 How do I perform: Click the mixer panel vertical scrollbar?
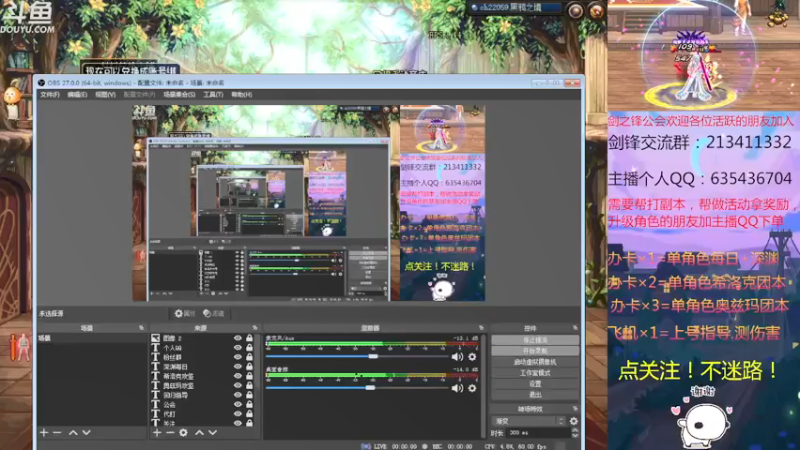coord(483,385)
